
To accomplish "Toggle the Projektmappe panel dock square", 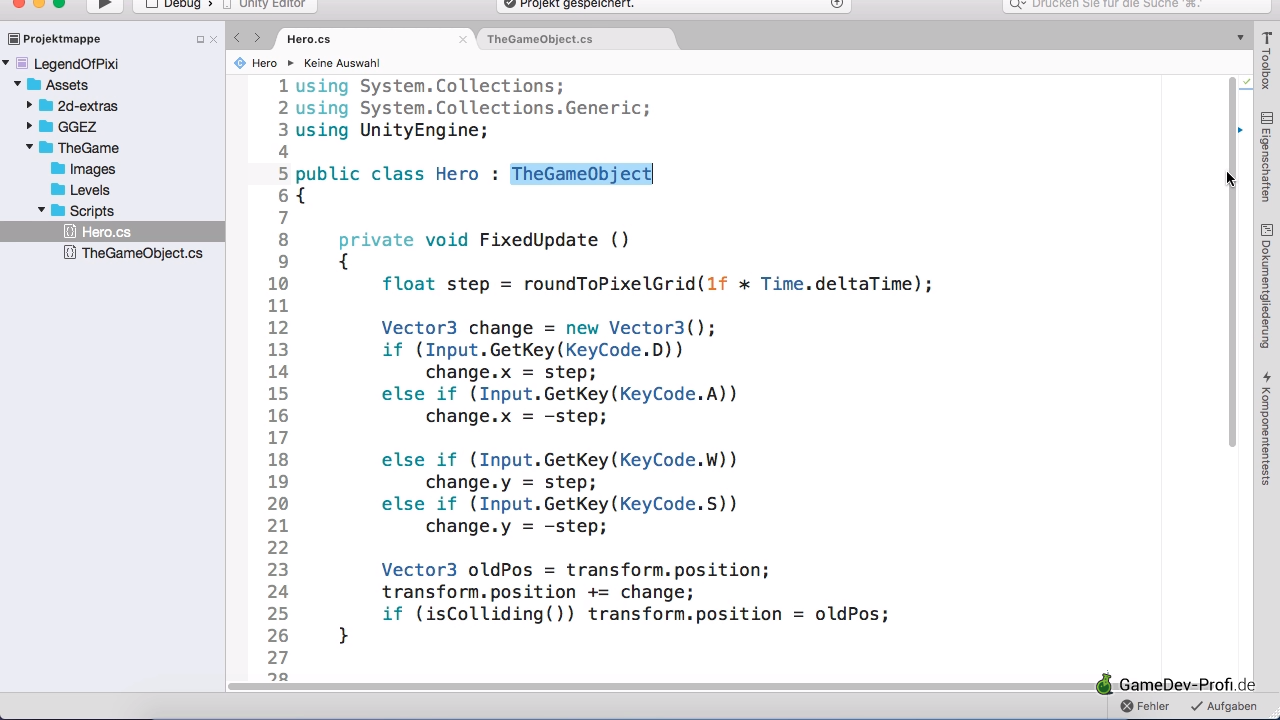I will click(200, 40).
